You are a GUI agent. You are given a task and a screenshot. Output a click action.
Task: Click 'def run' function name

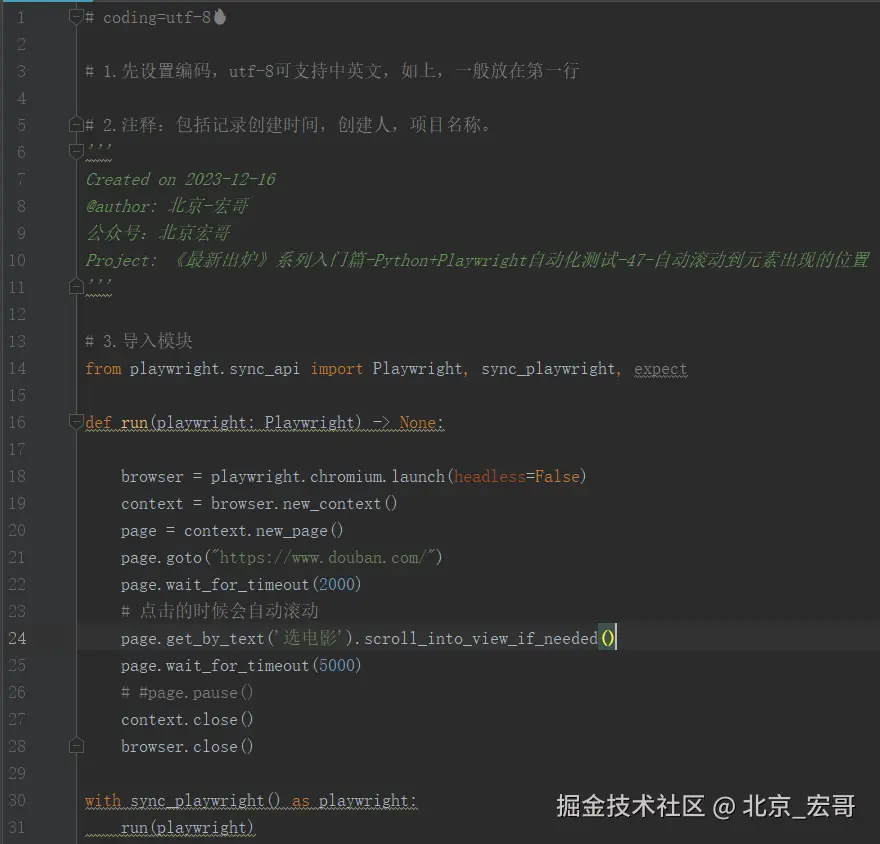[x=134, y=422]
